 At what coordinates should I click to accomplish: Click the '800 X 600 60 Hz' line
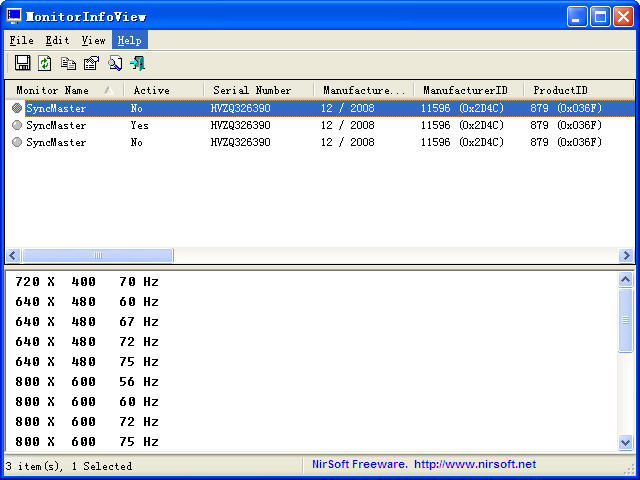[x=87, y=402]
